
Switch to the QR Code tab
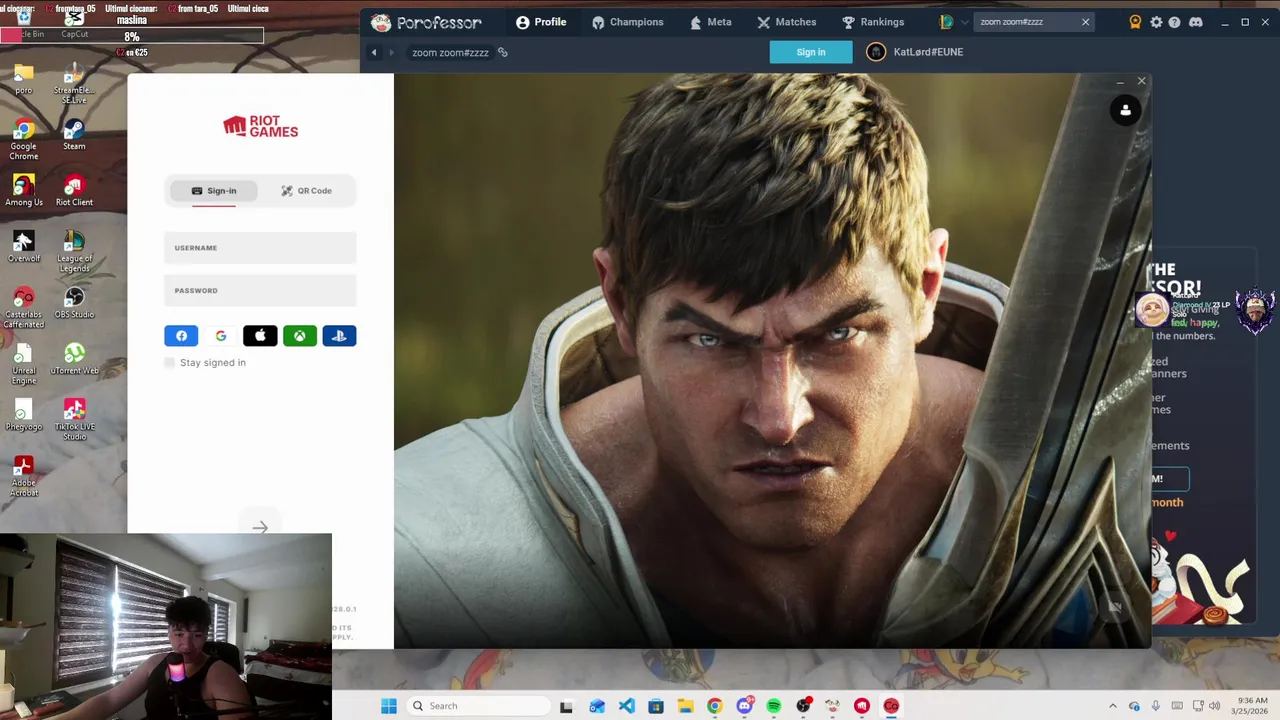coord(306,191)
